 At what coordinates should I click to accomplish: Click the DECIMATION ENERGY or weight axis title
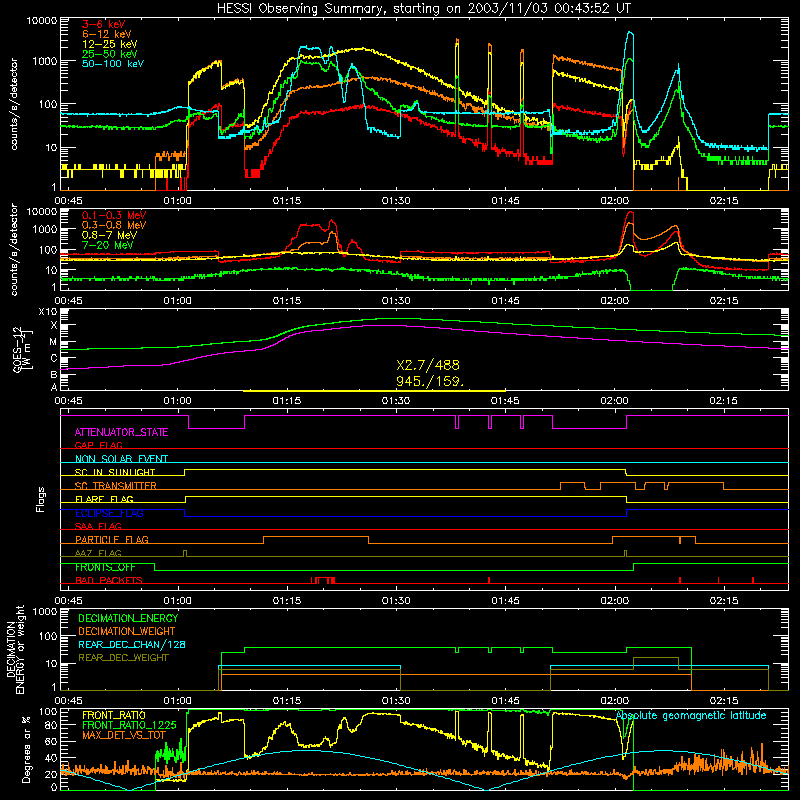[x=16, y=649]
